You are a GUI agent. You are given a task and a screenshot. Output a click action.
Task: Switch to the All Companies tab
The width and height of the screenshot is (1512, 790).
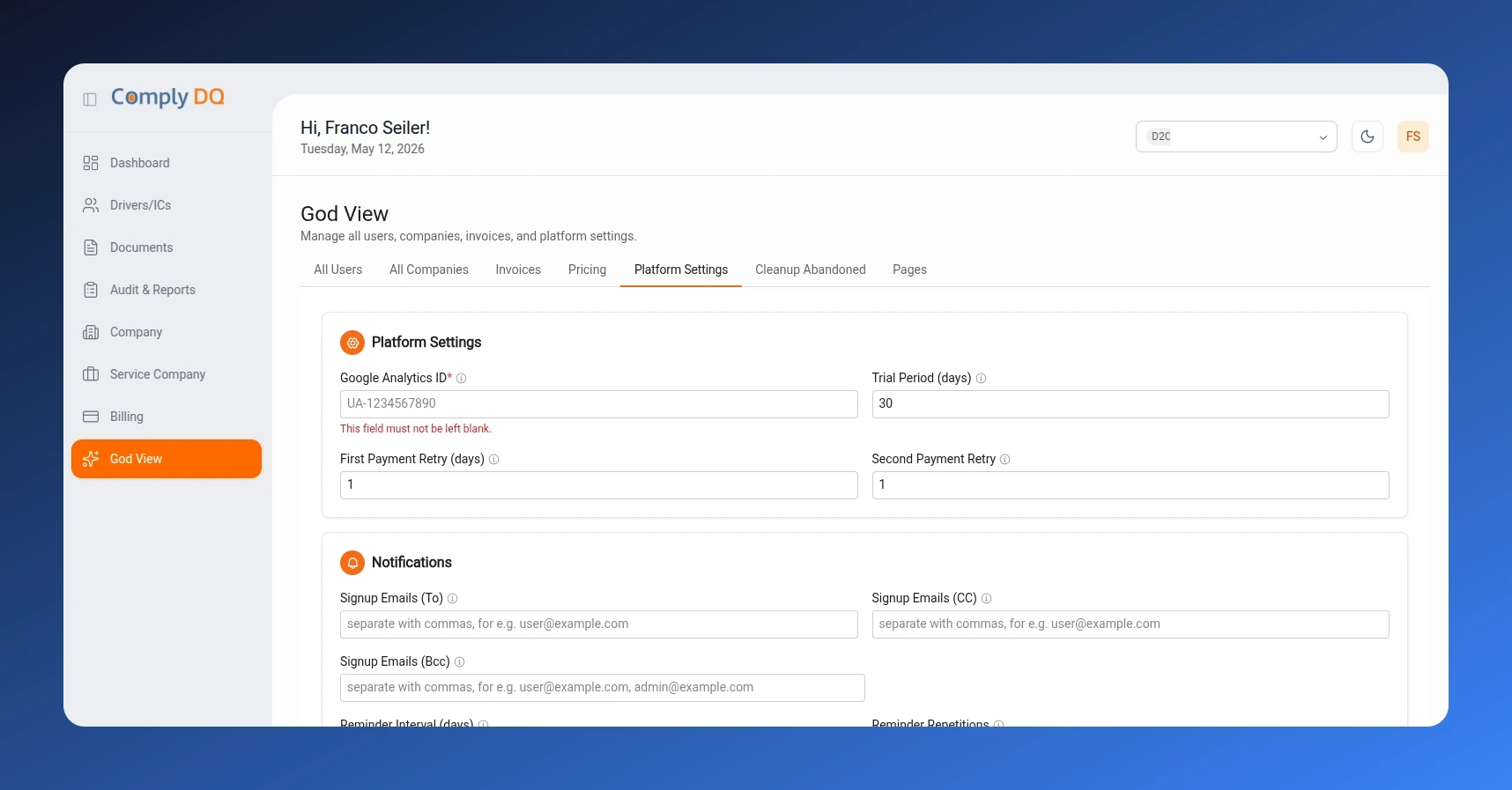pos(429,269)
